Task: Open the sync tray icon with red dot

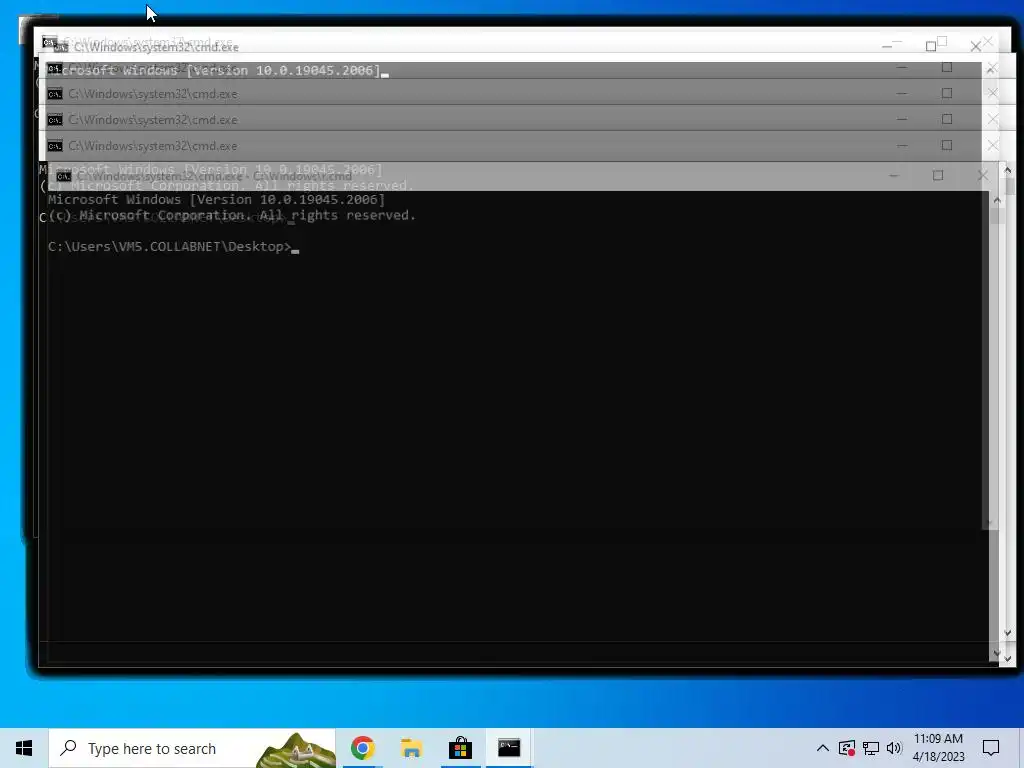Action: pyautogui.click(x=847, y=748)
